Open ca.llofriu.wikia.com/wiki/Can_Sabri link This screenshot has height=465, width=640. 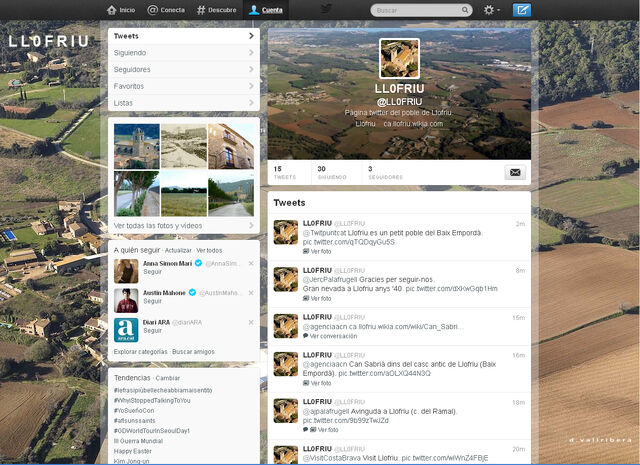406,326
